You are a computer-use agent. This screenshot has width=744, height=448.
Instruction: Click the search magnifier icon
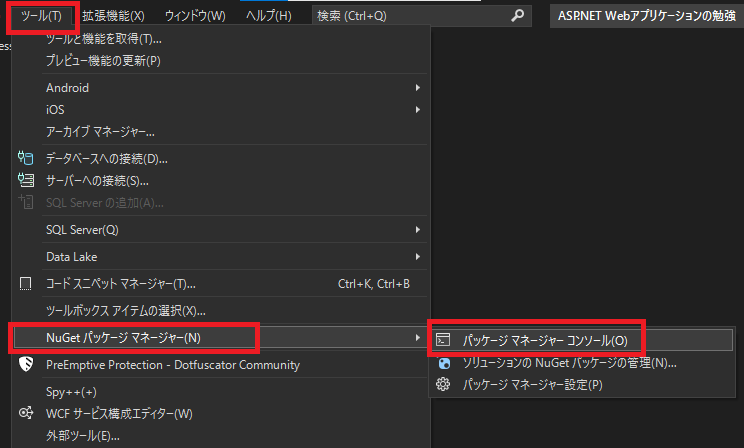tap(518, 16)
